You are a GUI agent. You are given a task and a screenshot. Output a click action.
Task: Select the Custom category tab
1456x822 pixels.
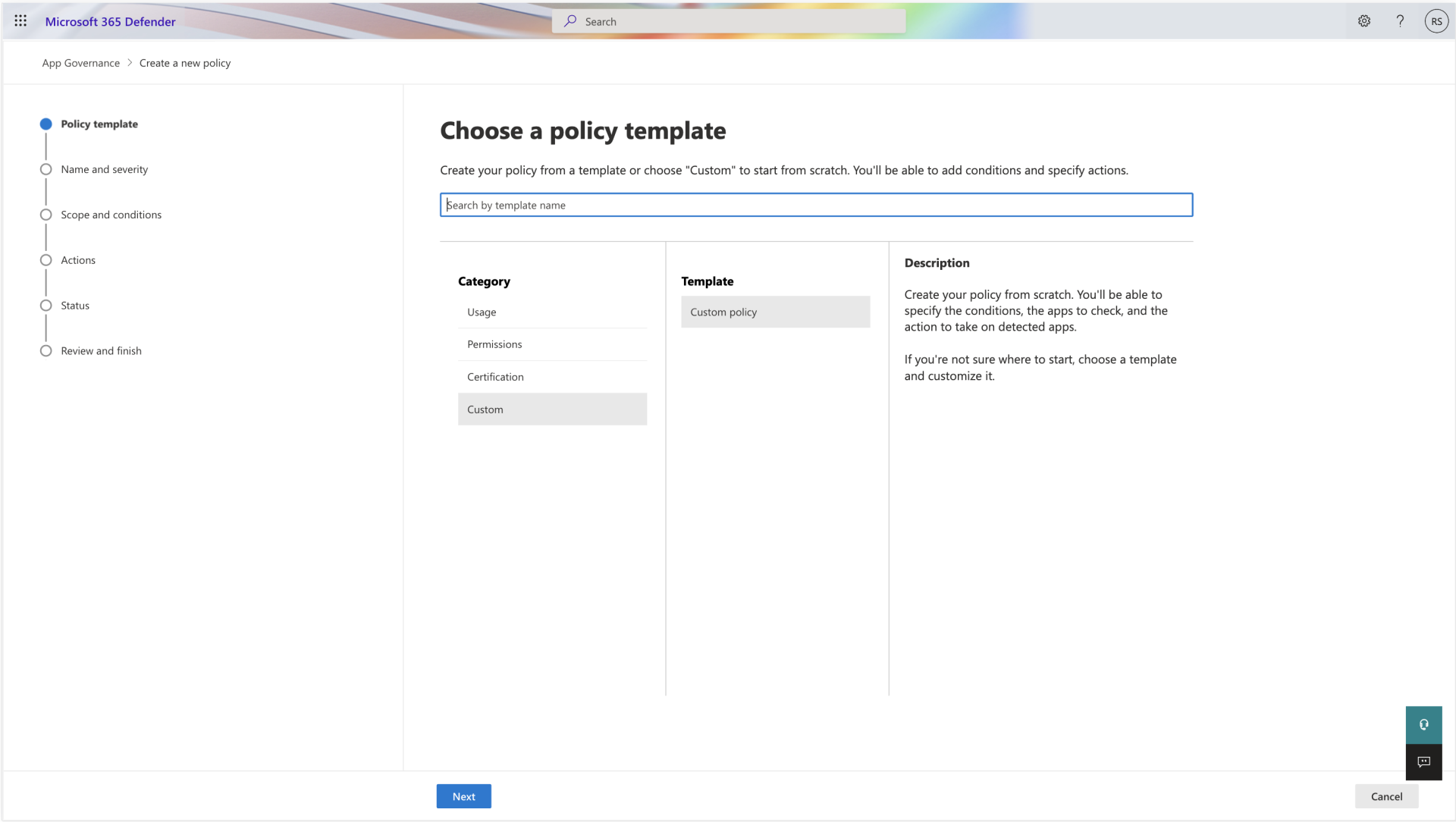point(552,408)
